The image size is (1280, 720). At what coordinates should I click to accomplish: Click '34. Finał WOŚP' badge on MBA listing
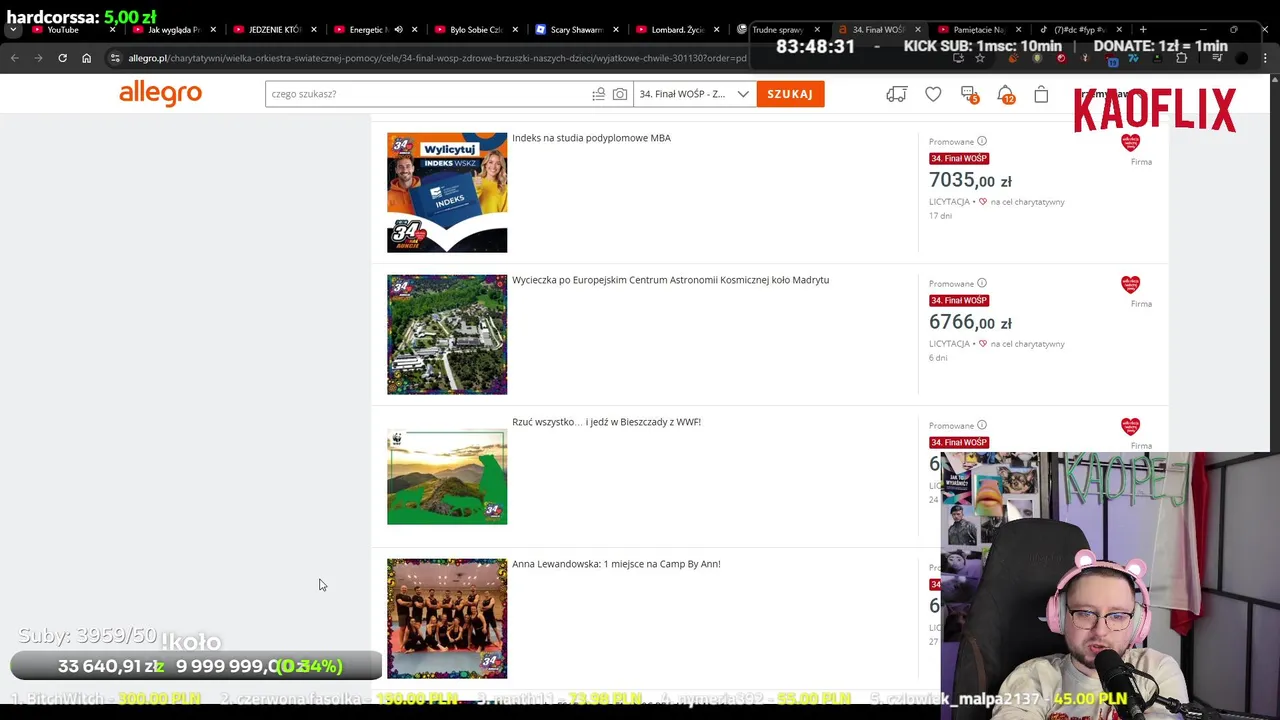pos(959,158)
